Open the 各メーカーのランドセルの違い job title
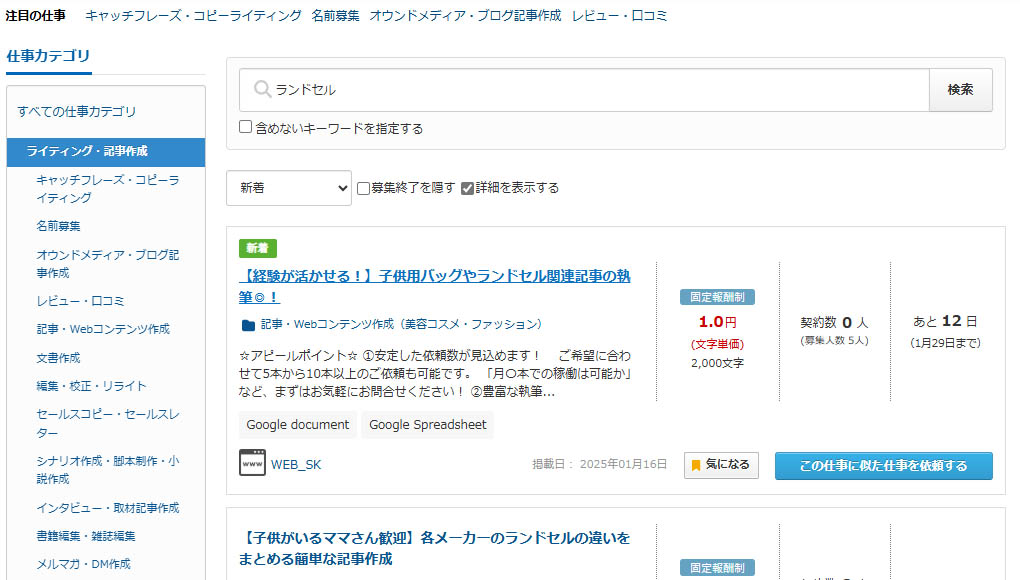 (435, 548)
